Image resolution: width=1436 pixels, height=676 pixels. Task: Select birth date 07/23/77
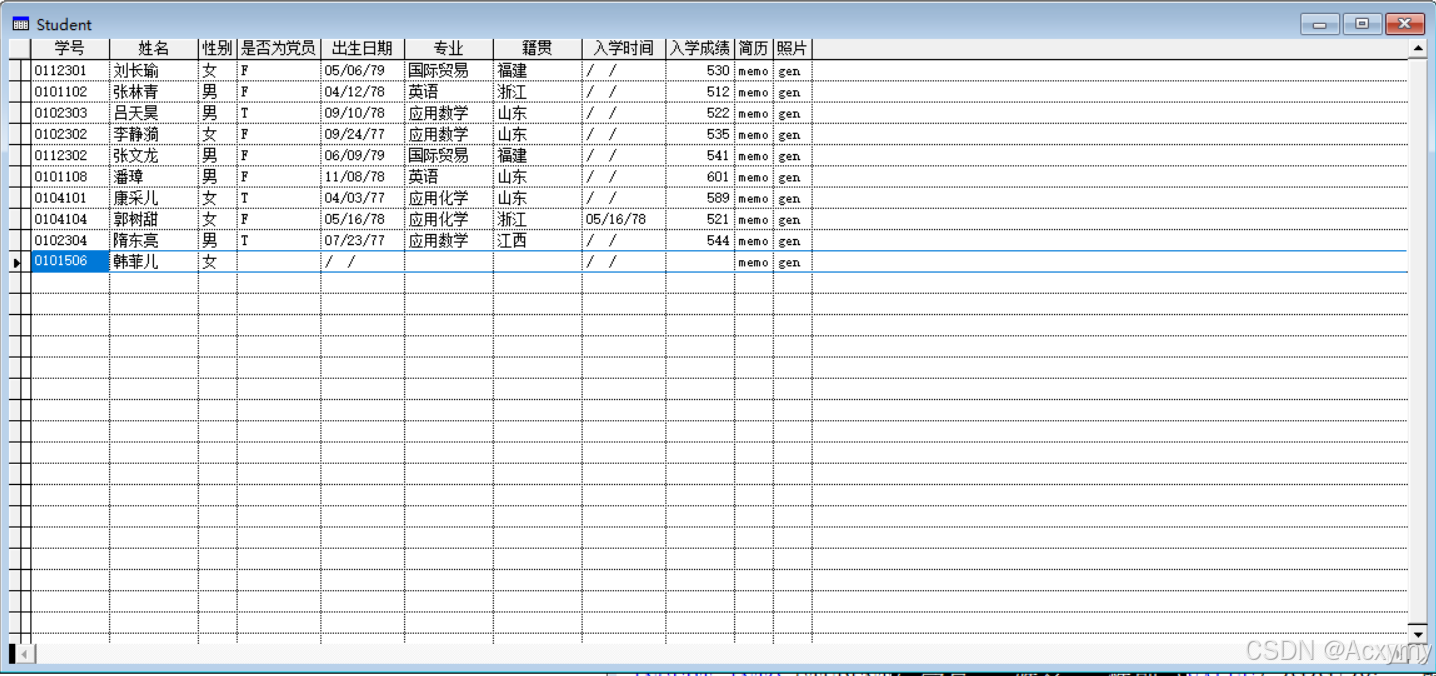tap(362, 240)
